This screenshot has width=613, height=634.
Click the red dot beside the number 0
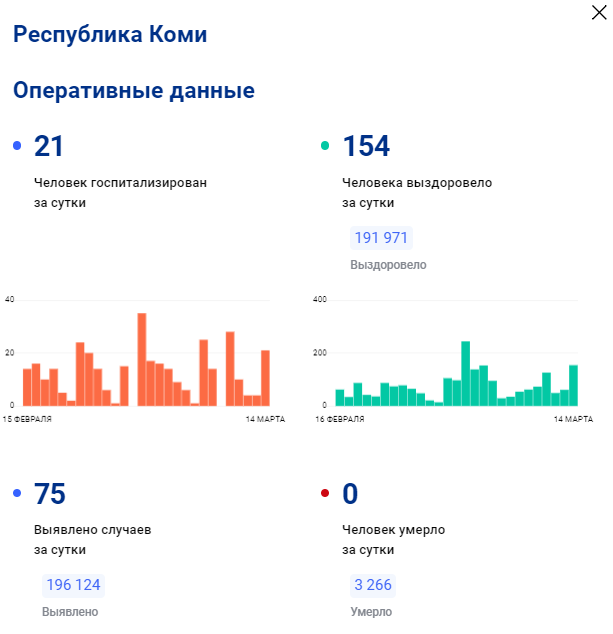point(325,494)
